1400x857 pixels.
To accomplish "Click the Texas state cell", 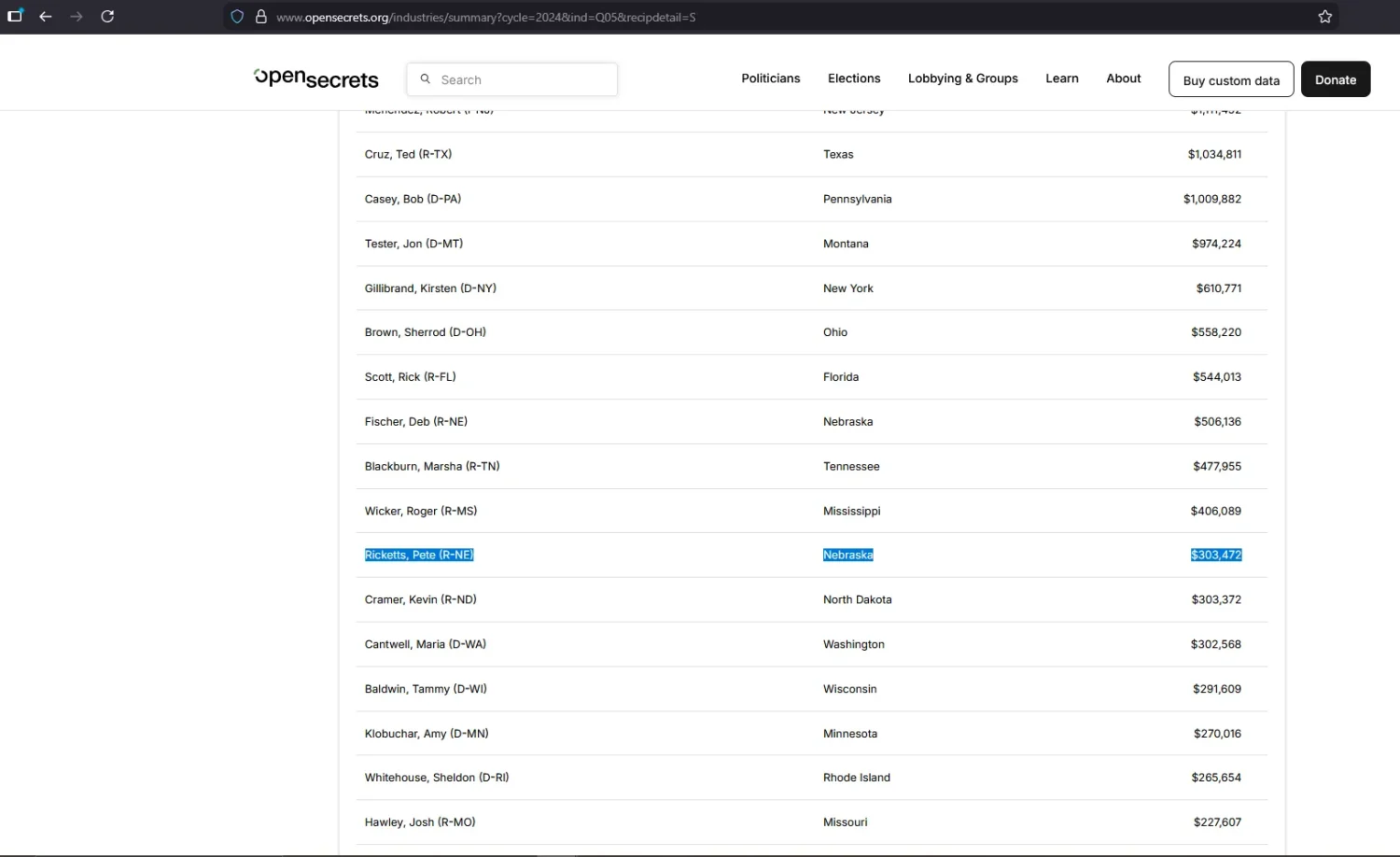I will pos(838,155).
